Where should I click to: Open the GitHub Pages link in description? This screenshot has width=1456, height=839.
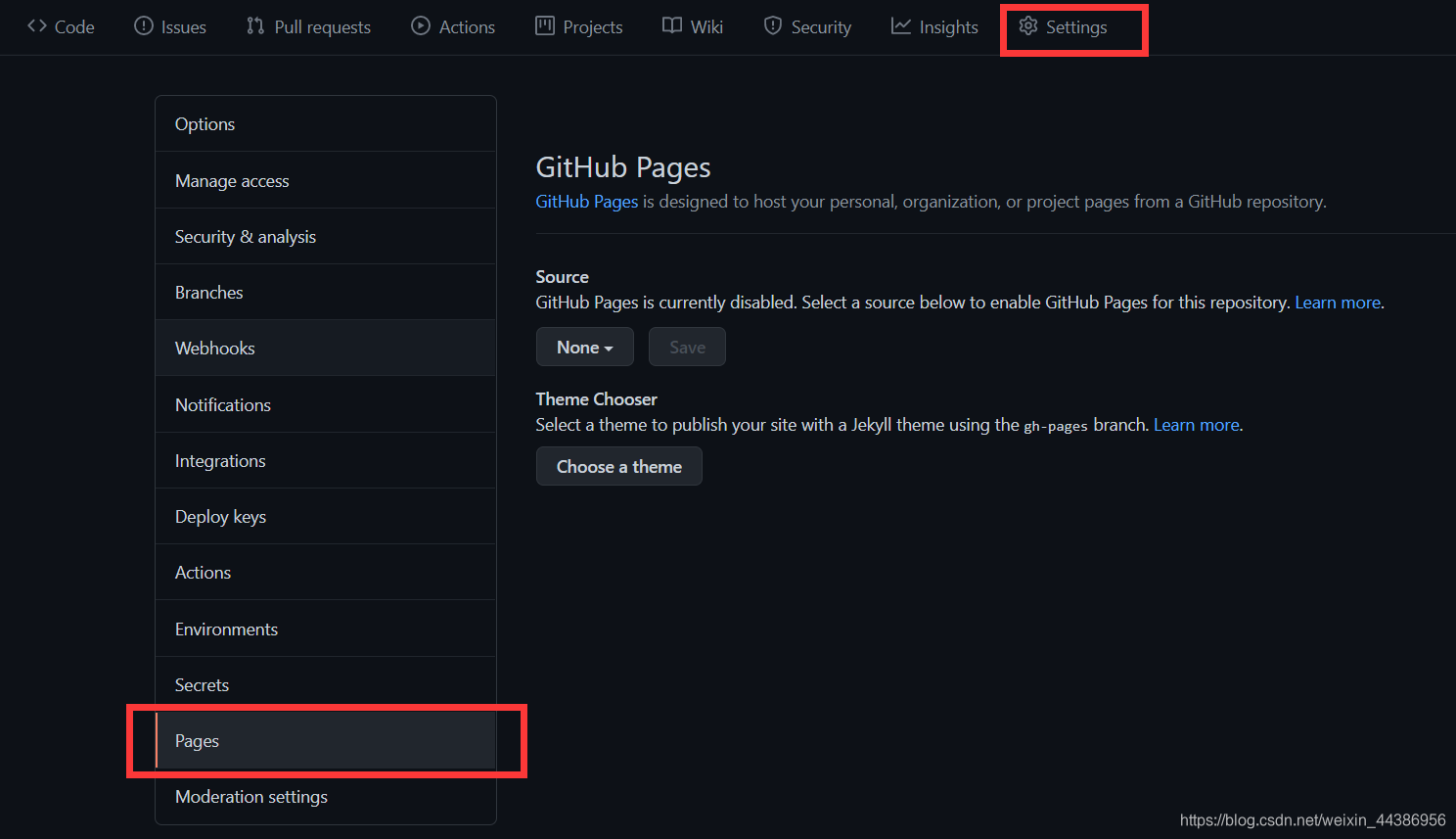[x=587, y=202]
